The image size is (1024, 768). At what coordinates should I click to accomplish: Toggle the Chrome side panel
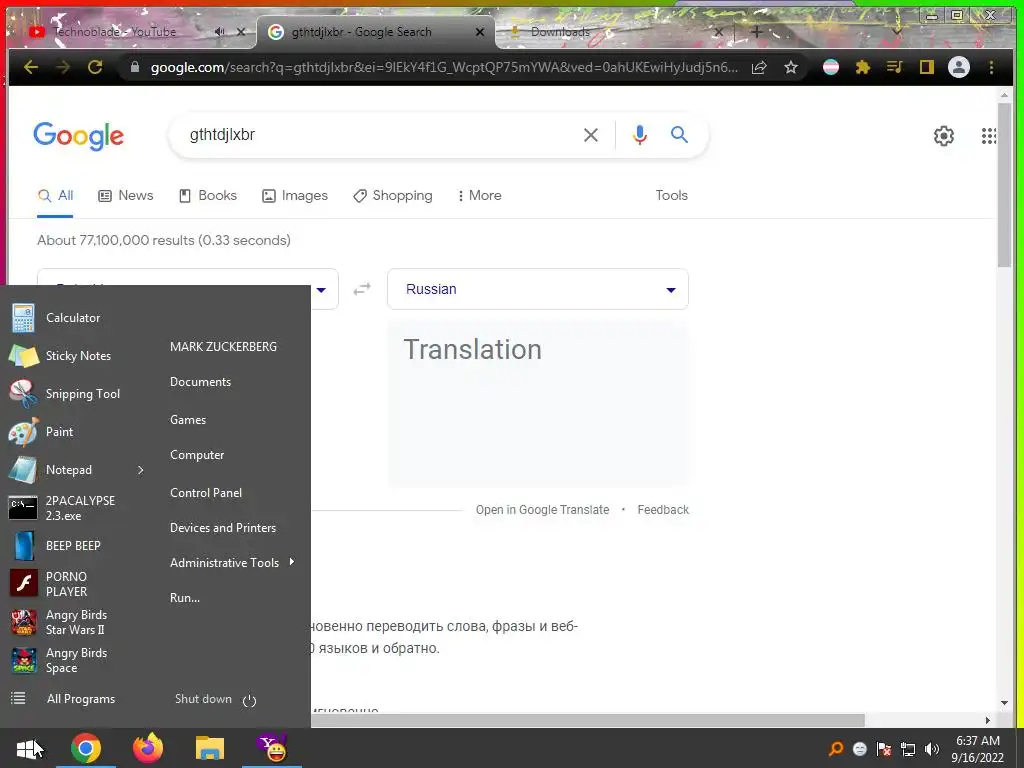pos(927,67)
